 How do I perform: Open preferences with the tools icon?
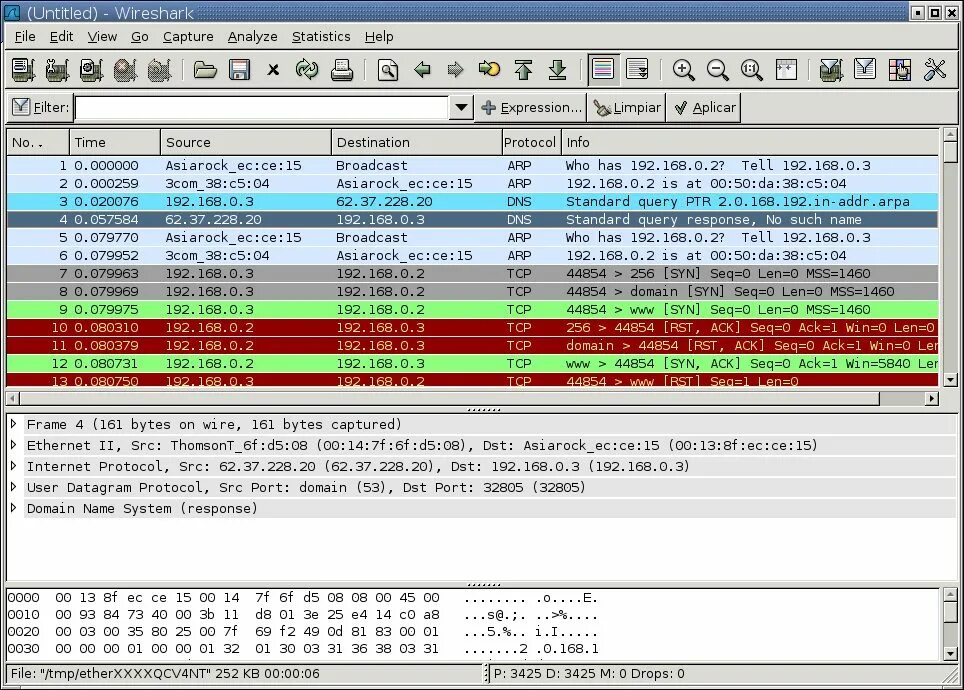[934, 69]
